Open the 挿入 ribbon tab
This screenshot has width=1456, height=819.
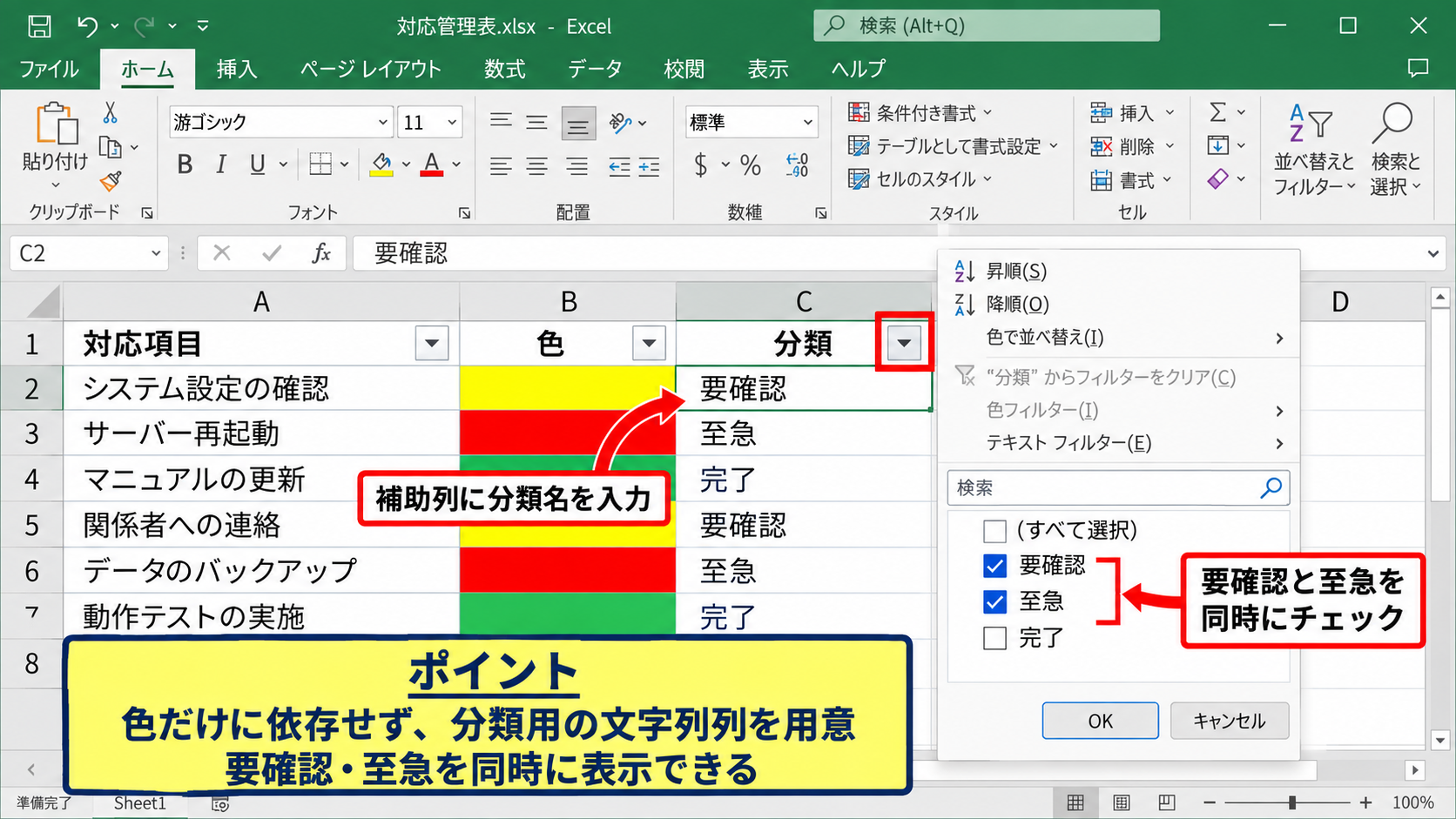237,69
